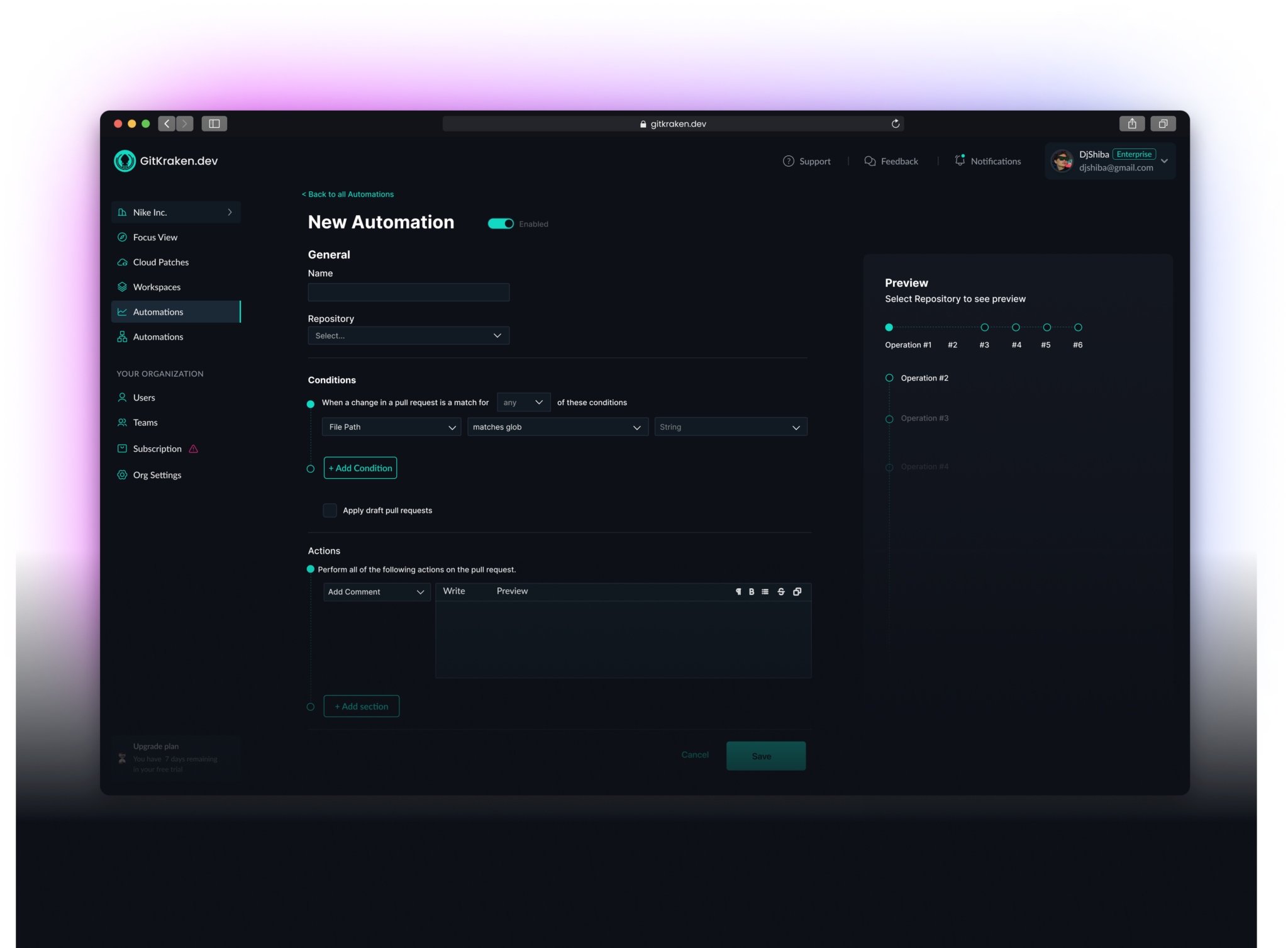
Task: Open Focus View from the sidebar
Action: pyautogui.click(x=155, y=237)
